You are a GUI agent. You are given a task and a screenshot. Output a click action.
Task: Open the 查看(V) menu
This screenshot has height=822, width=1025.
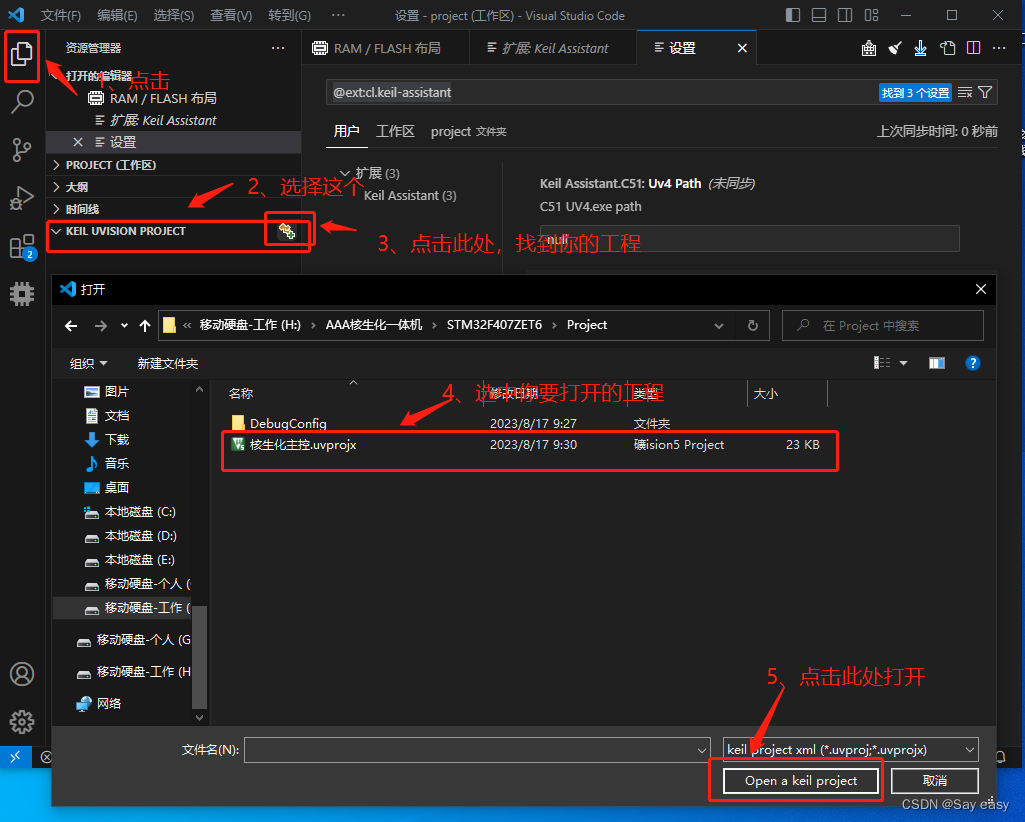click(x=231, y=15)
